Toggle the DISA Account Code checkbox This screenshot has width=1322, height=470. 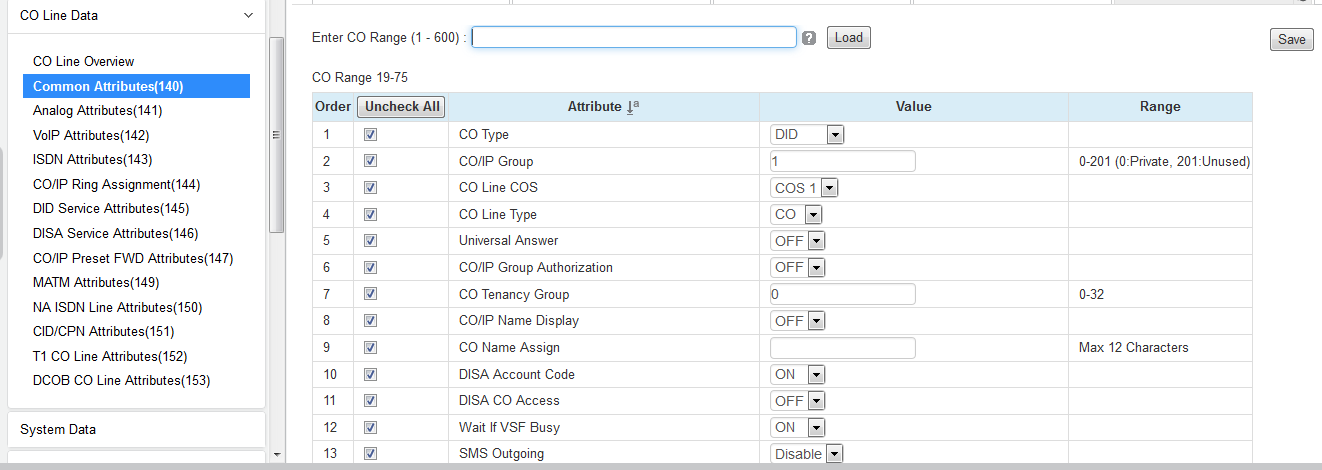tap(370, 374)
